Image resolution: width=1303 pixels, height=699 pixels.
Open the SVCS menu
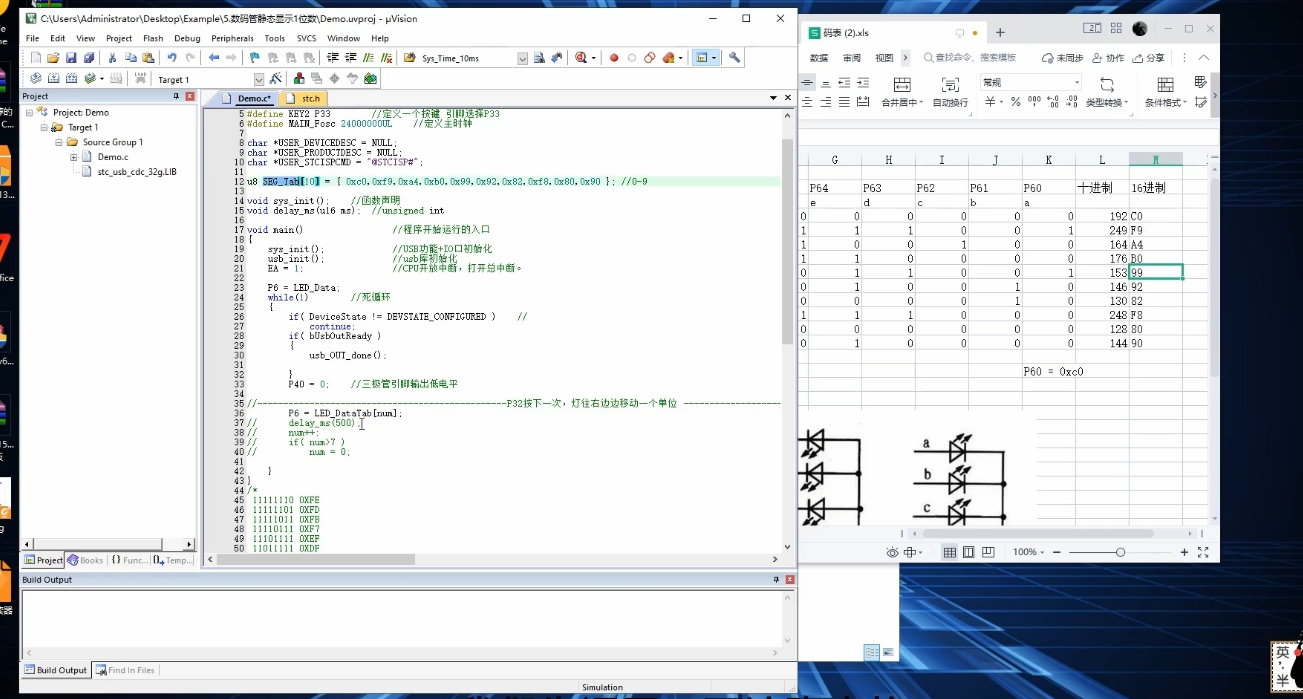306,38
